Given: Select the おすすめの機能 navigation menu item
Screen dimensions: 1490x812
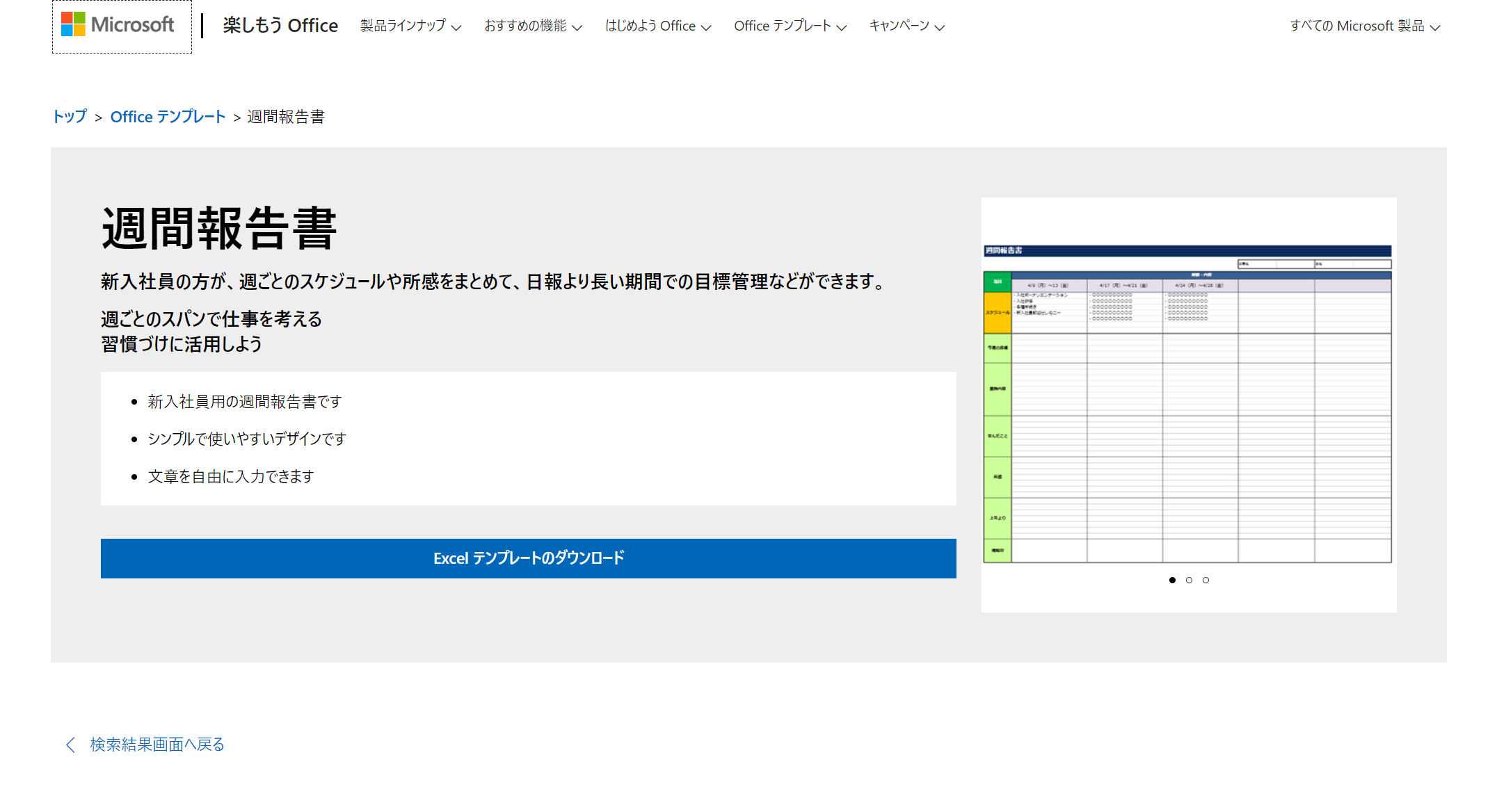Looking at the screenshot, I should (x=526, y=26).
